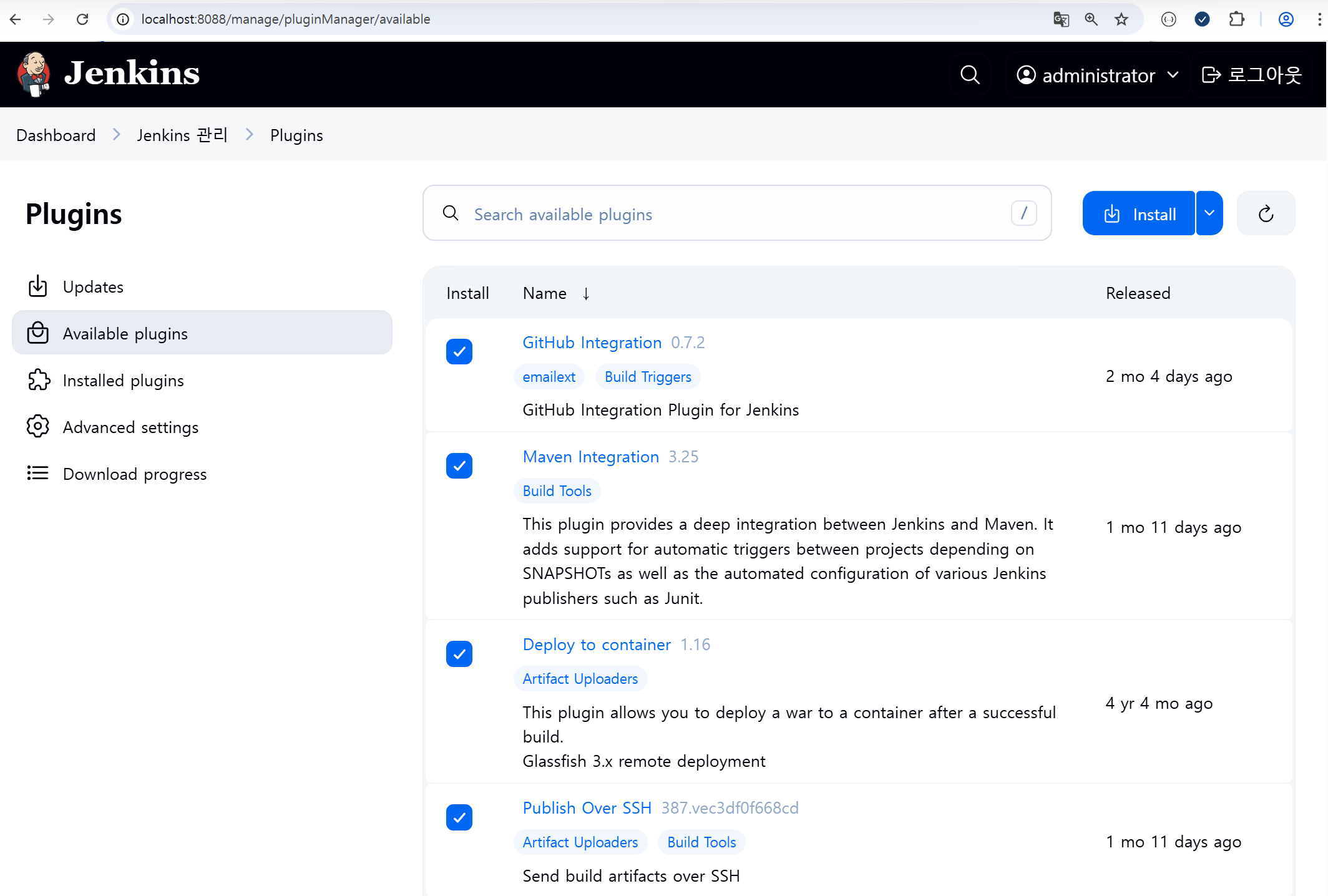Open Advanced settings in sidebar

[130, 427]
